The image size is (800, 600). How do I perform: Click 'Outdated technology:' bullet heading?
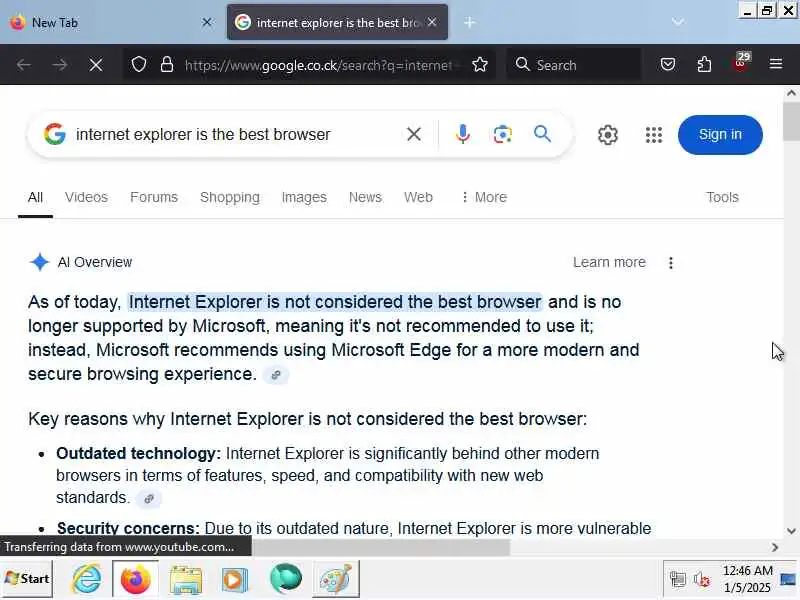pyautogui.click(x=138, y=453)
